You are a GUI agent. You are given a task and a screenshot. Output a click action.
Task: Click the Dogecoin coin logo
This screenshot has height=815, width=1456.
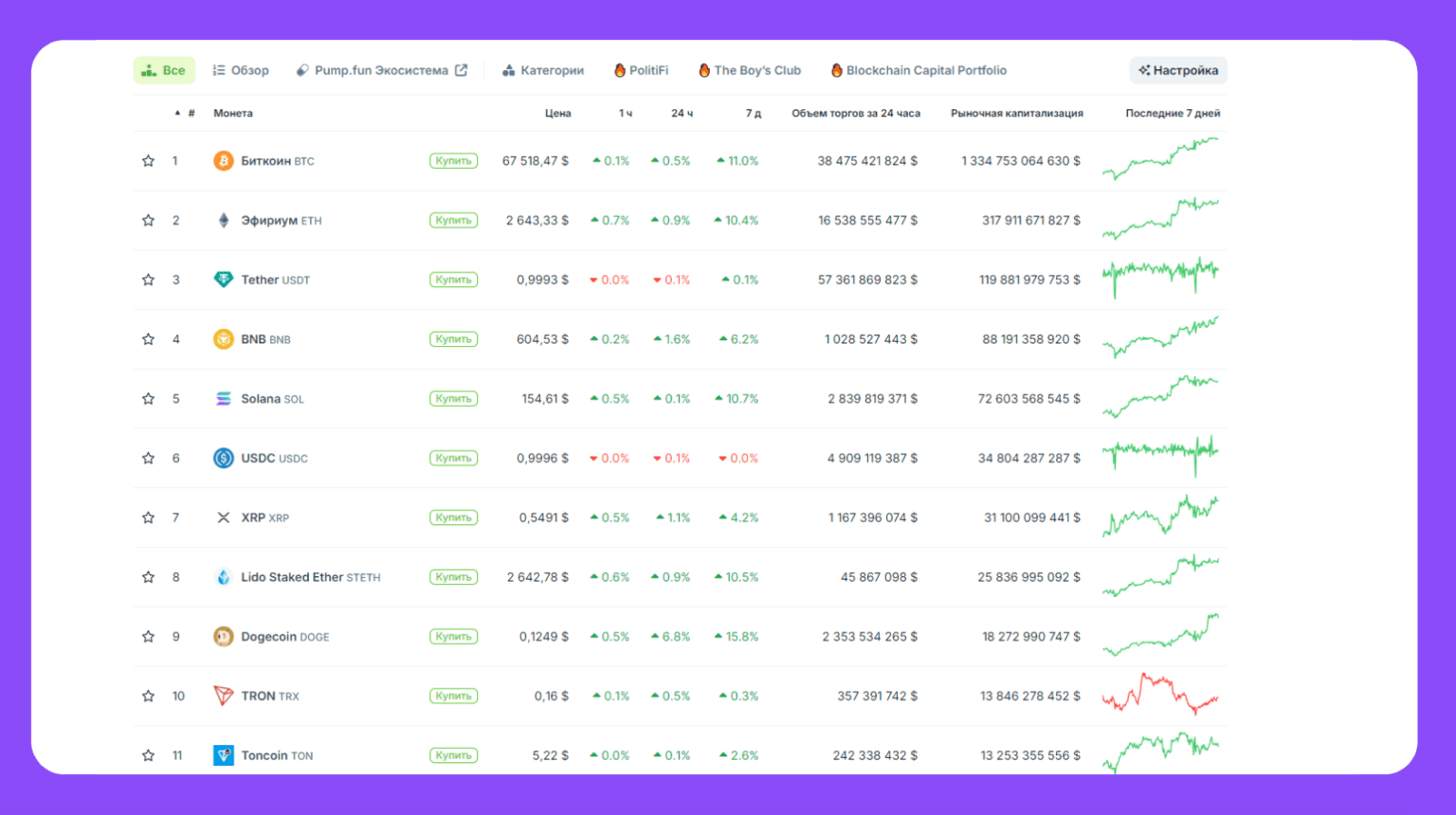[x=224, y=636]
